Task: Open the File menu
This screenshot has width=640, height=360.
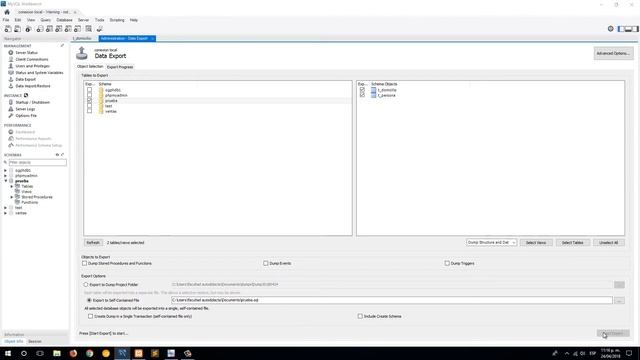Action: (x=6, y=20)
